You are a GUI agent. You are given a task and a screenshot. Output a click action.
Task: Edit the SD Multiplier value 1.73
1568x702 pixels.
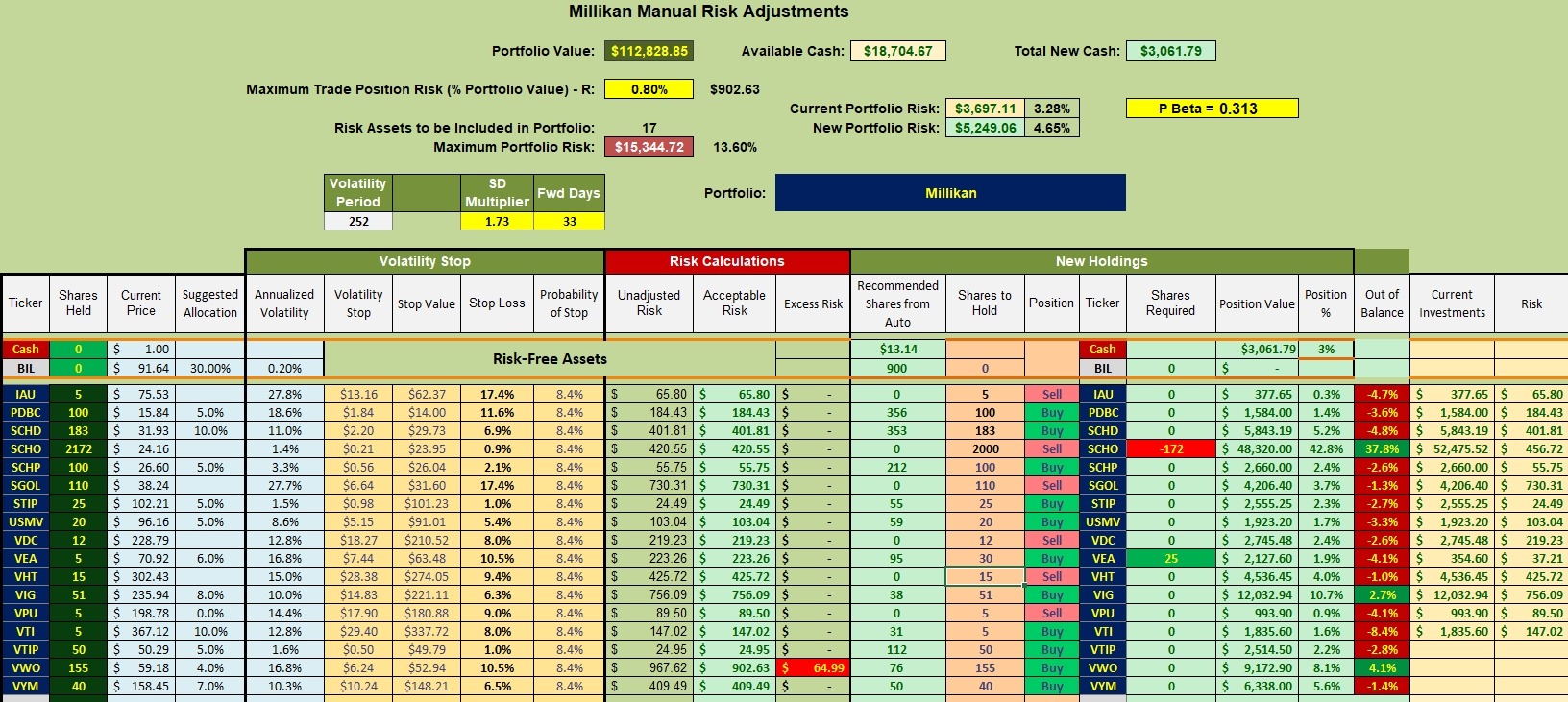coord(497,221)
